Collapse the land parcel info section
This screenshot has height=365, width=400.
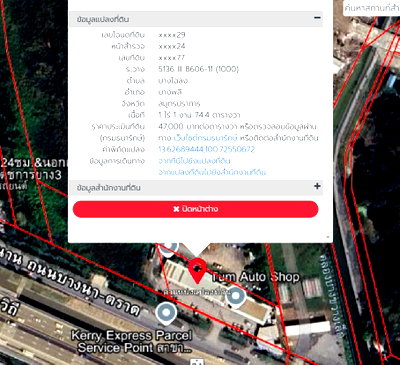point(317,18)
